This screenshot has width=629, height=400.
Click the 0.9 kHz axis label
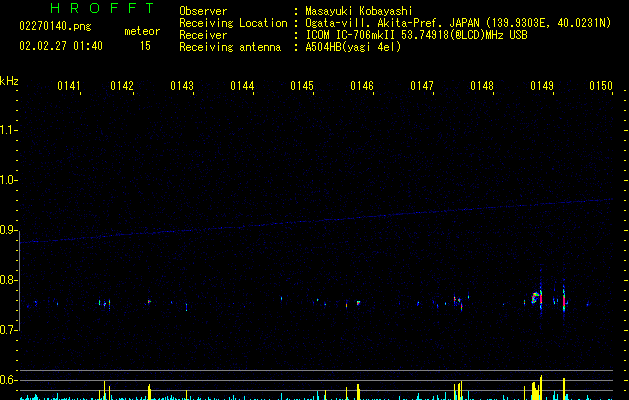tap(8, 230)
